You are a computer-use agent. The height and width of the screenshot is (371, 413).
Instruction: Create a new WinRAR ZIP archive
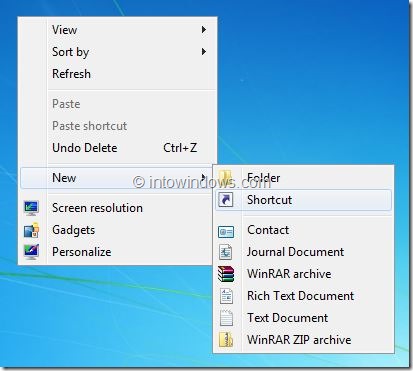(x=303, y=340)
